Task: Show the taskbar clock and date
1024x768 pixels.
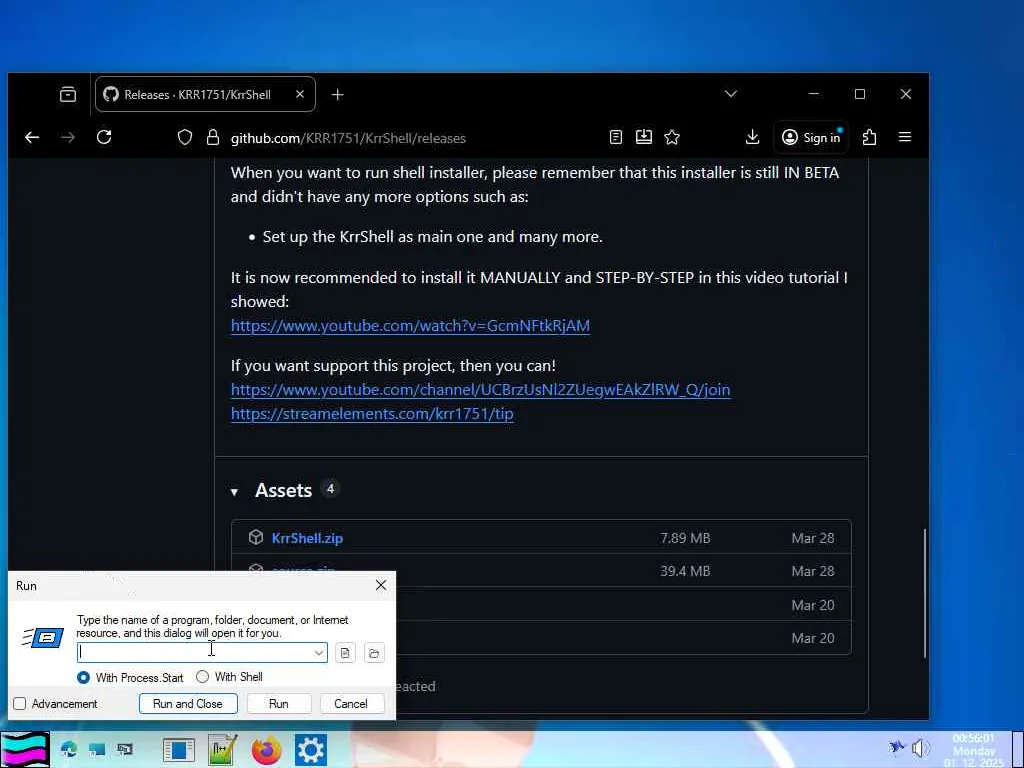Action: point(974,750)
